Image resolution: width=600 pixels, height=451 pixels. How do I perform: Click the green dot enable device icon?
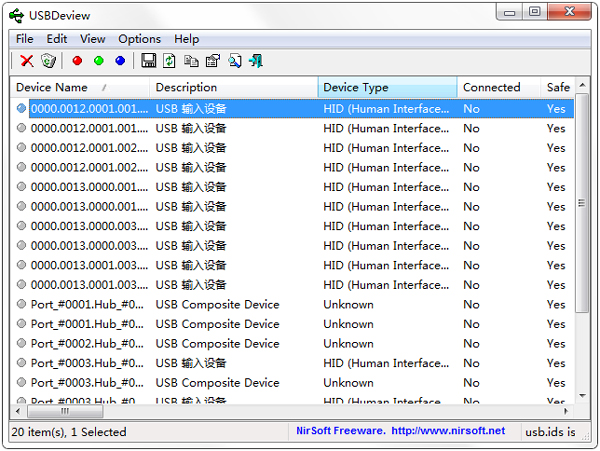[99, 61]
